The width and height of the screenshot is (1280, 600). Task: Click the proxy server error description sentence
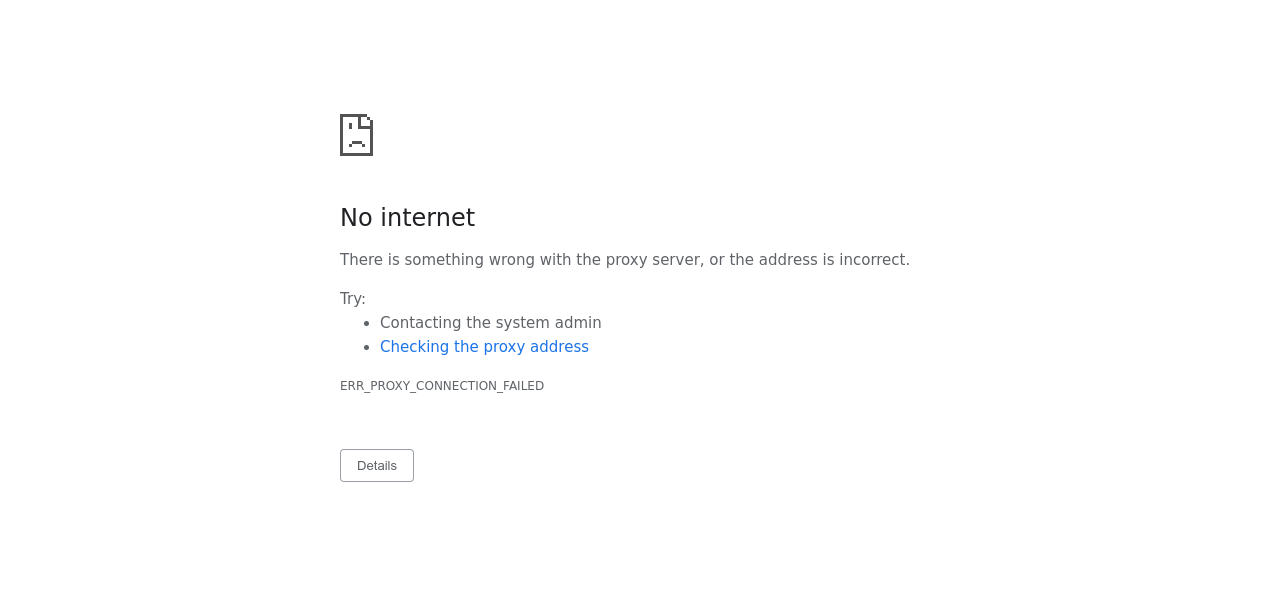pyautogui.click(x=624, y=260)
